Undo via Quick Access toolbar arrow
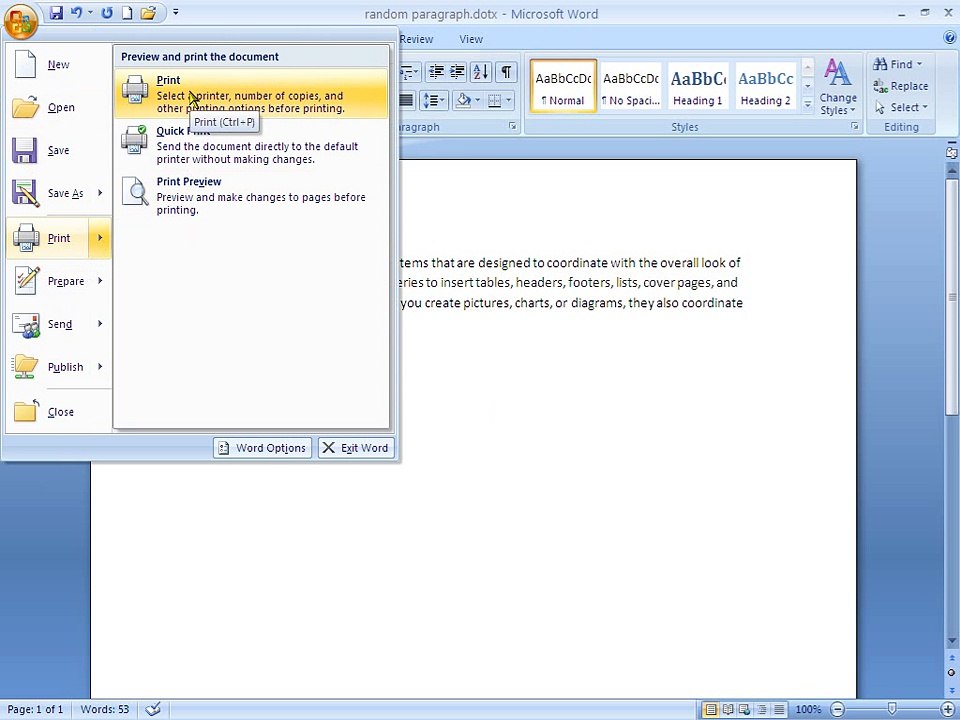The image size is (960, 720). 77,12
